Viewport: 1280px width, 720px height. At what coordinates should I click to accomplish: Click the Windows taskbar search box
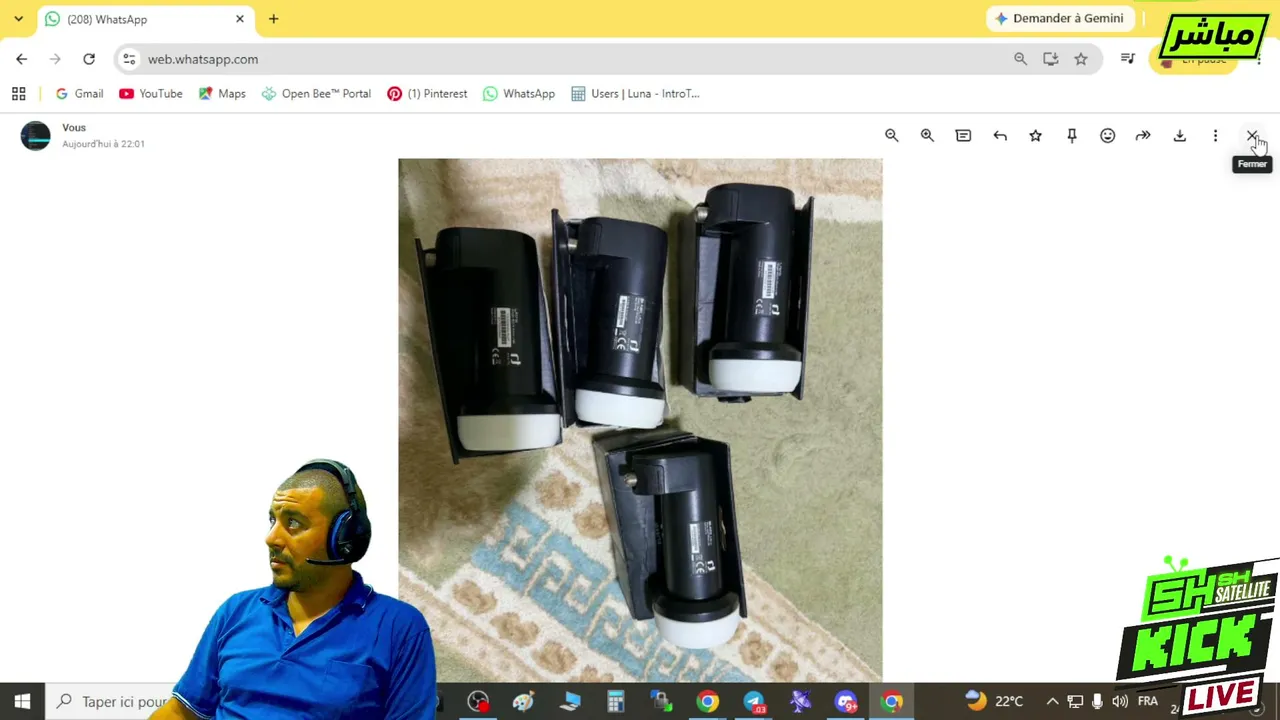tap(110, 702)
